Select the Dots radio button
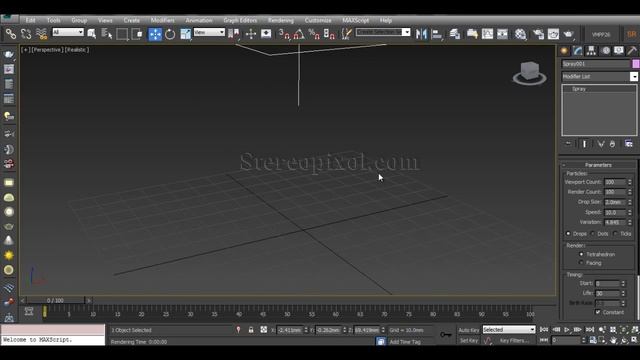This screenshot has height=360, width=640. pyautogui.click(x=592, y=233)
